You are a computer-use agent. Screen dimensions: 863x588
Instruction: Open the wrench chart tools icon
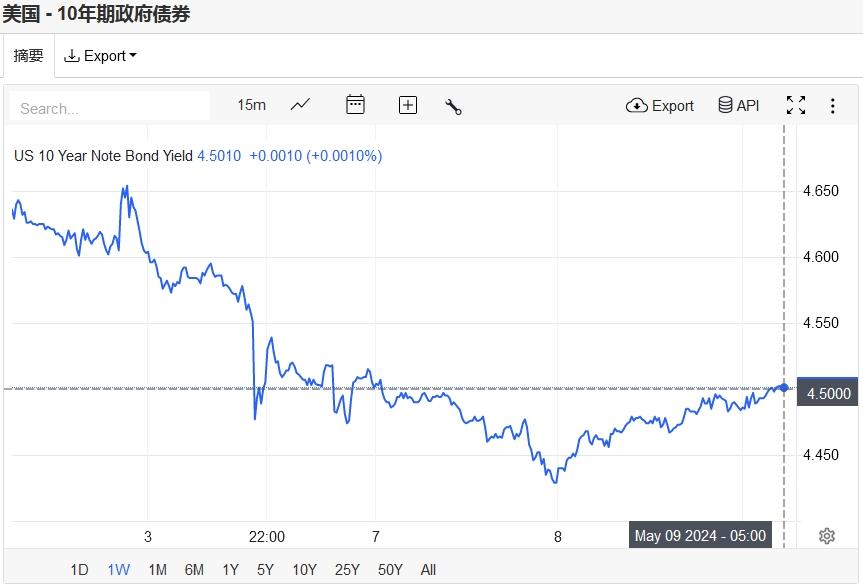[x=453, y=106]
